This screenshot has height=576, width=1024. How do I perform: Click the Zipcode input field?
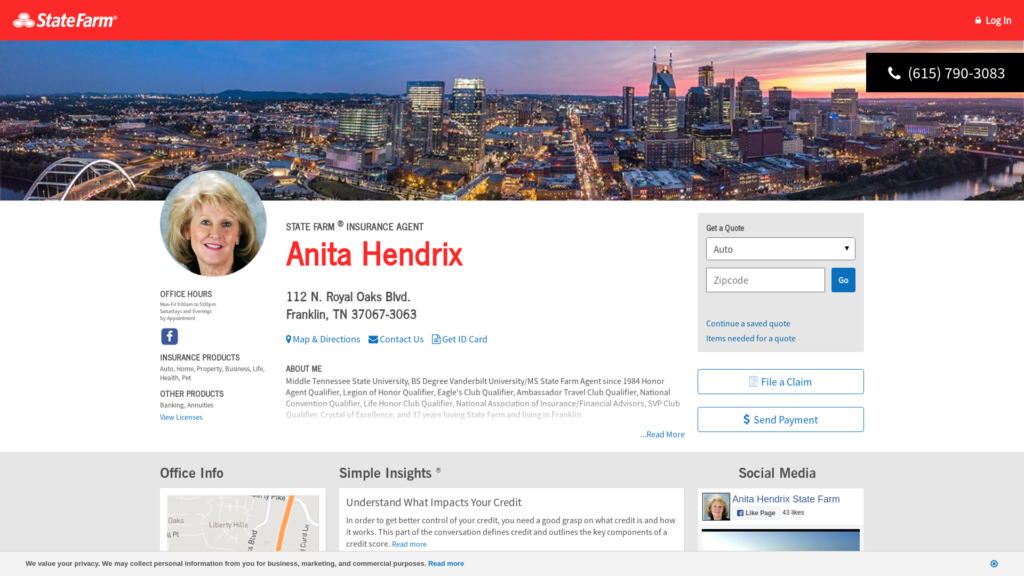[765, 280]
